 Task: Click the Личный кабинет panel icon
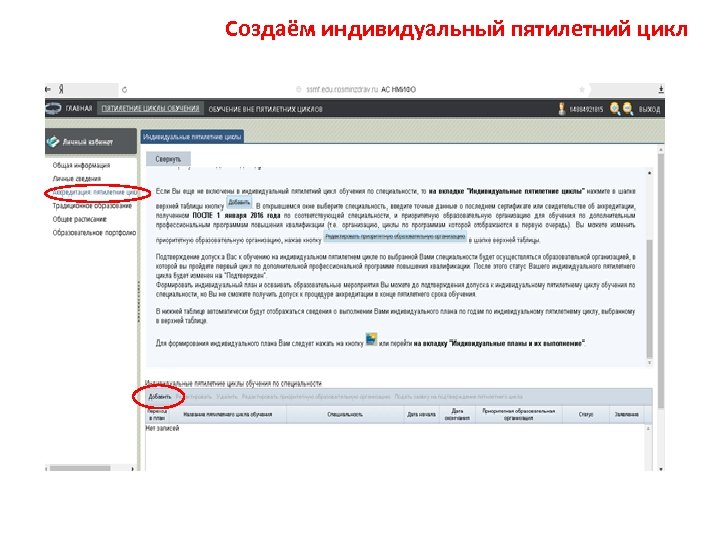click(x=53, y=142)
